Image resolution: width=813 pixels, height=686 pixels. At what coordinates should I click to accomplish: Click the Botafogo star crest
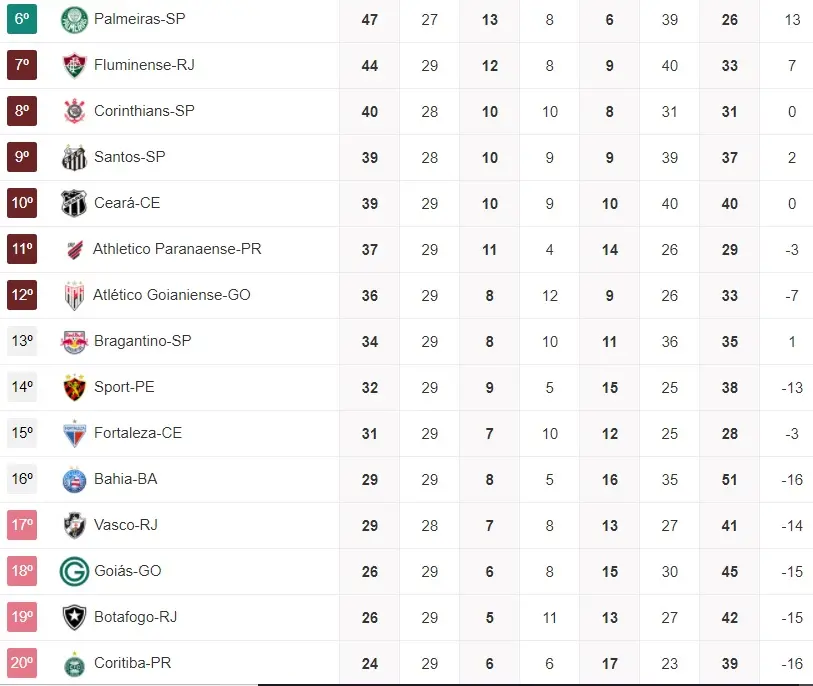pos(74,617)
